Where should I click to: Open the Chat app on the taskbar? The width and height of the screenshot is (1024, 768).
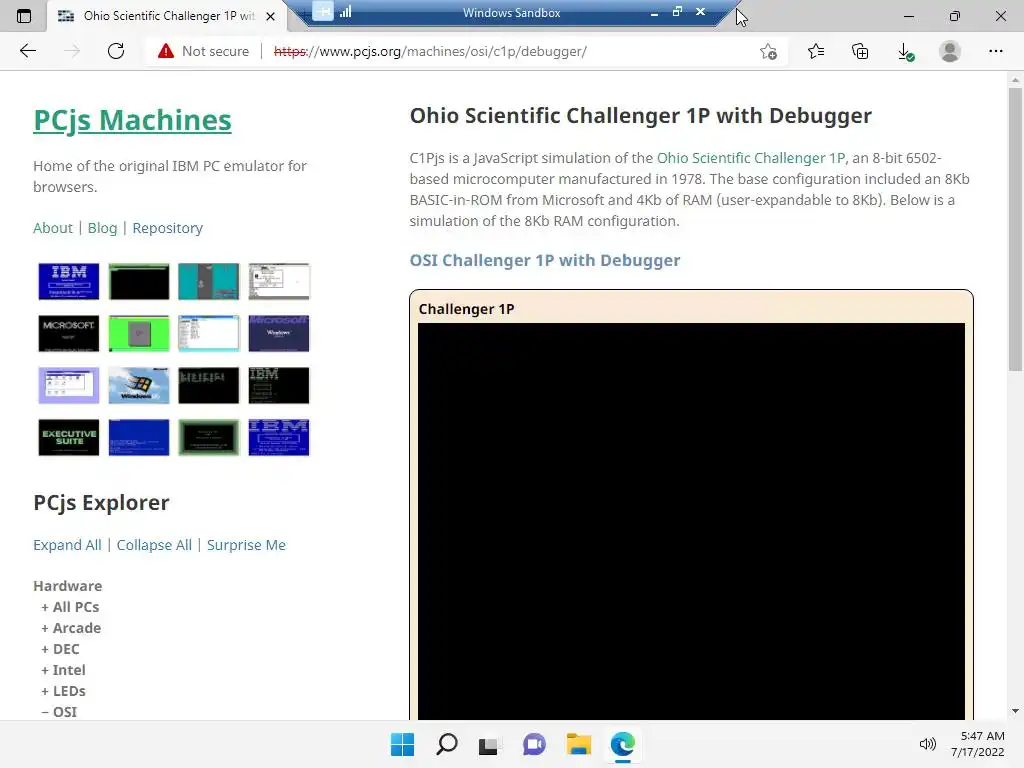click(x=534, y=744)
